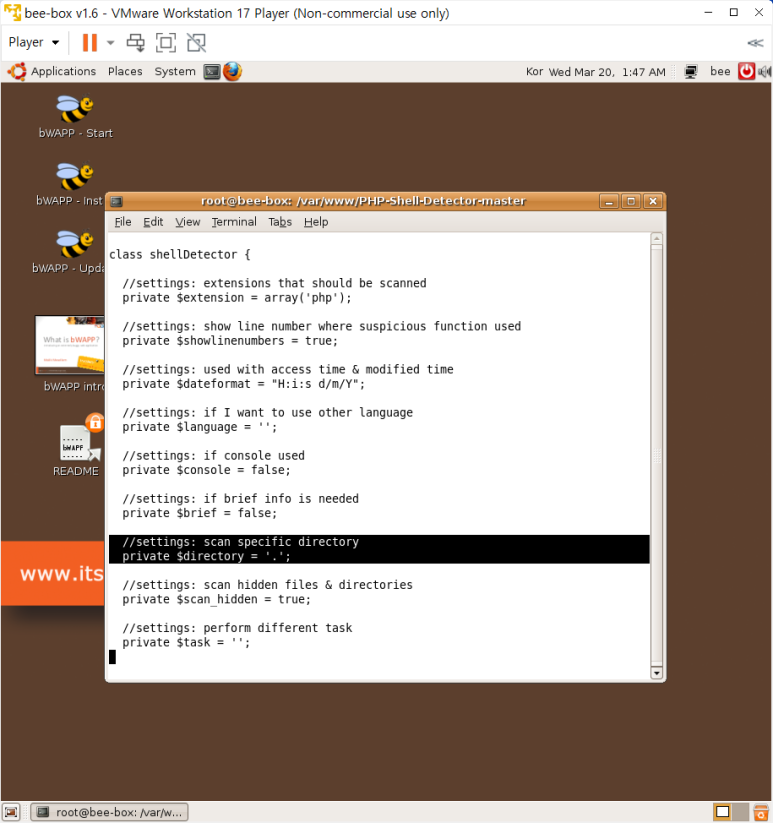Collapse VMware toolbar with double chevron
The height and width of the screenshot is (823, 773).
click(x=755, y=43)
